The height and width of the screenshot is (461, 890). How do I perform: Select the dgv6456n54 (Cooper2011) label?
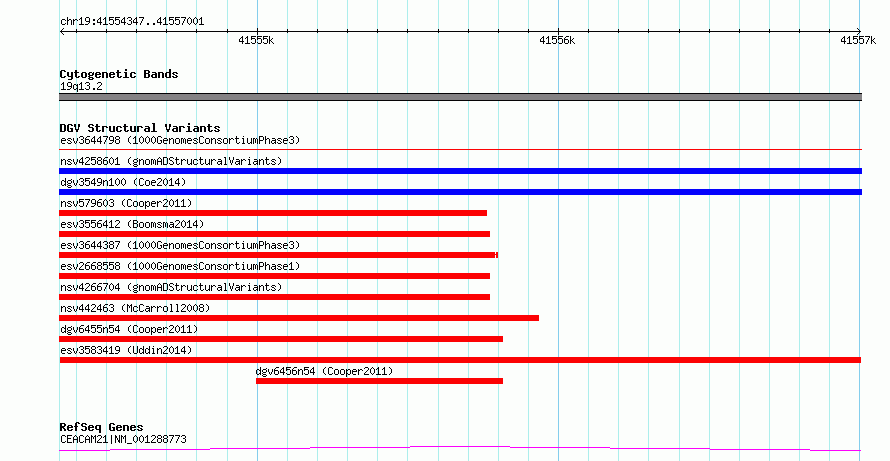[x=324, y=371]
